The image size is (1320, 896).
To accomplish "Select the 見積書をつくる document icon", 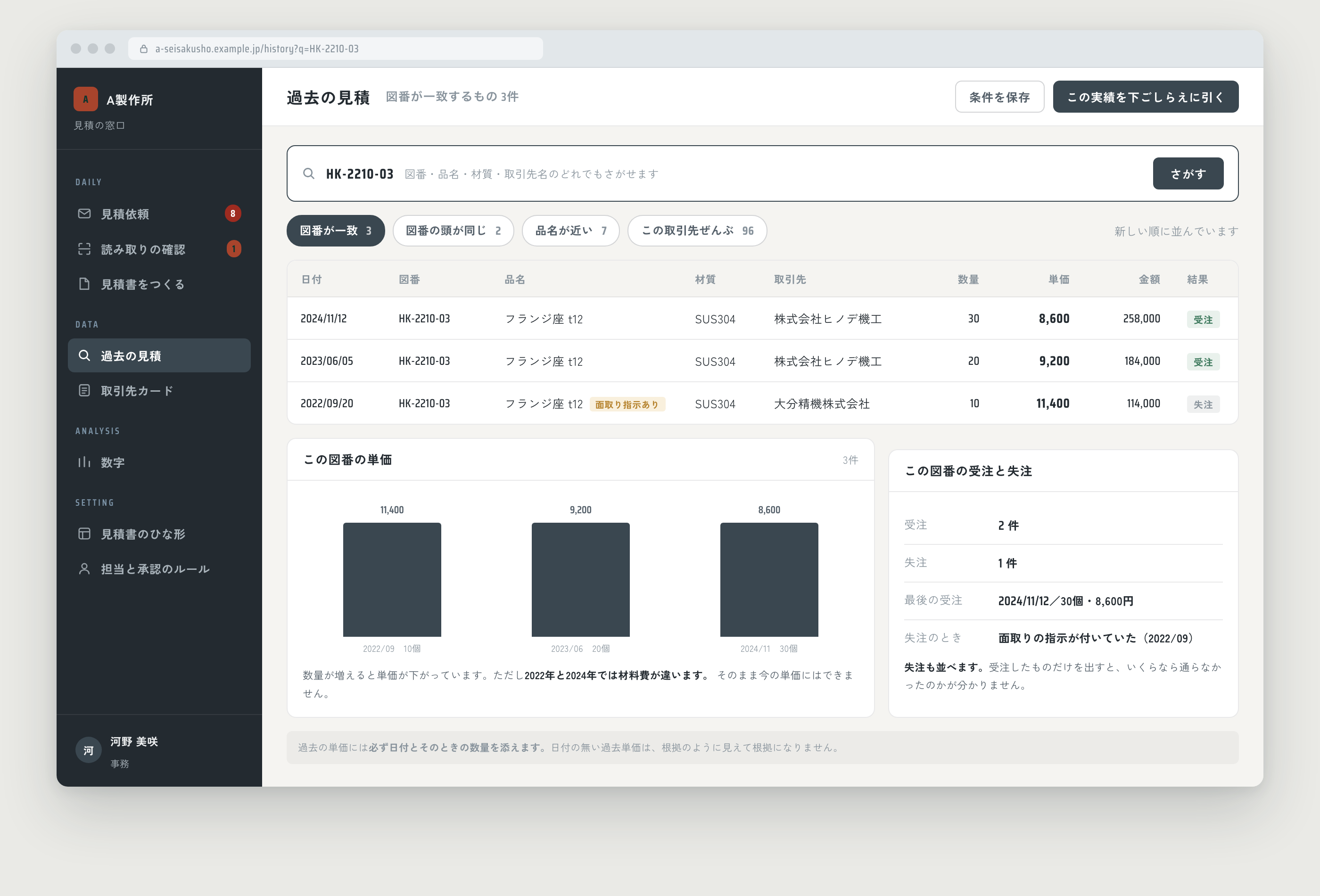I will [x=84, y=284].
